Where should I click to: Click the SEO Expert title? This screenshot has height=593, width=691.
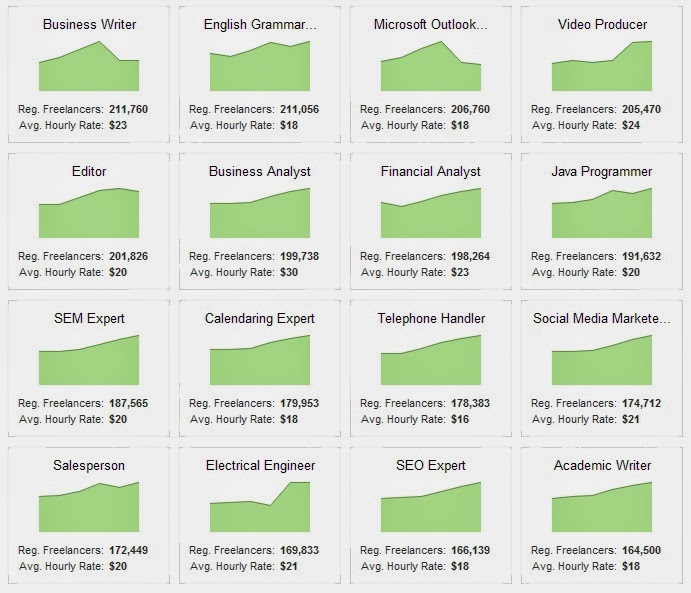[x=431, y=465]
